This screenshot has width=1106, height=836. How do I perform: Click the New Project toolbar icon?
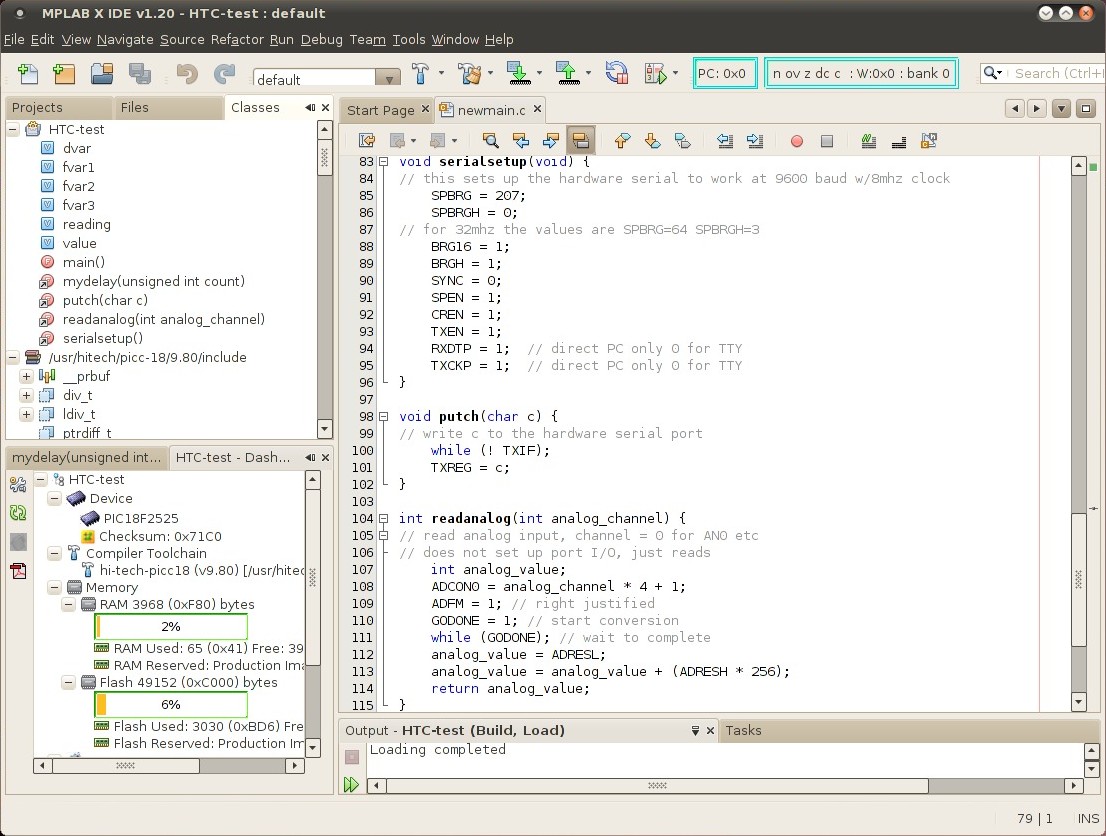[x=64, y=73]
